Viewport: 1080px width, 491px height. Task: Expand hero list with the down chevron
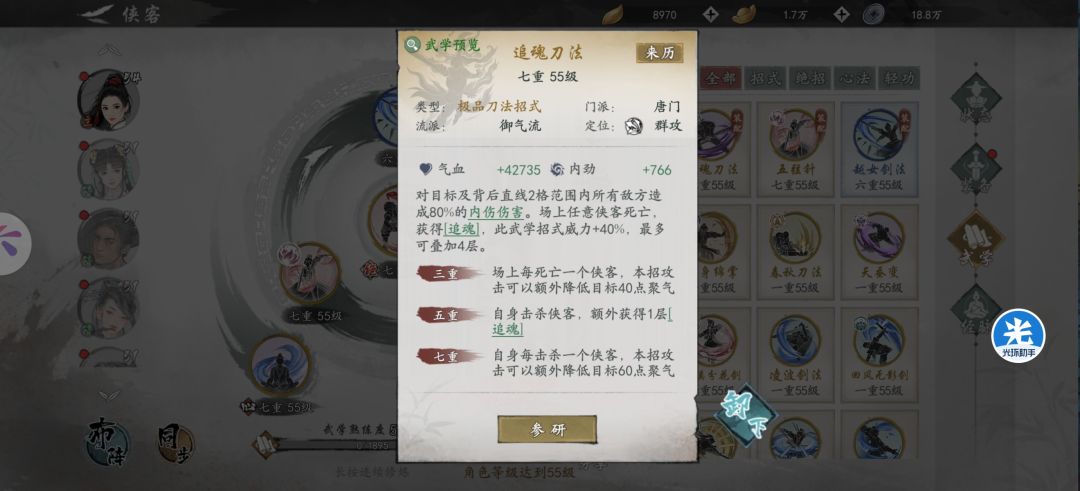tap(109, 395)
